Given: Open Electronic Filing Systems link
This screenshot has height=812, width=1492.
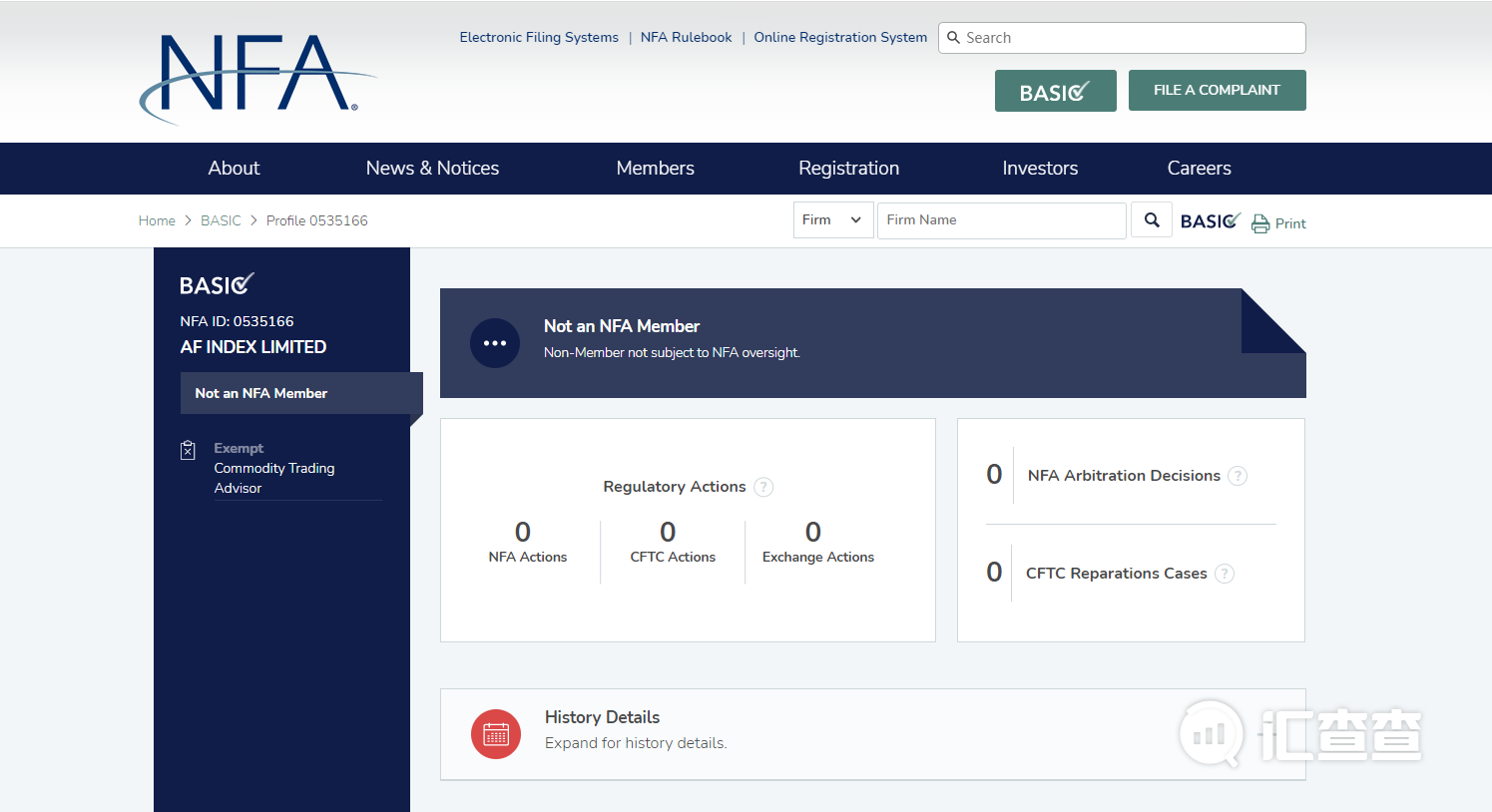Looking at the screenshot, I should tap(539, 37).
